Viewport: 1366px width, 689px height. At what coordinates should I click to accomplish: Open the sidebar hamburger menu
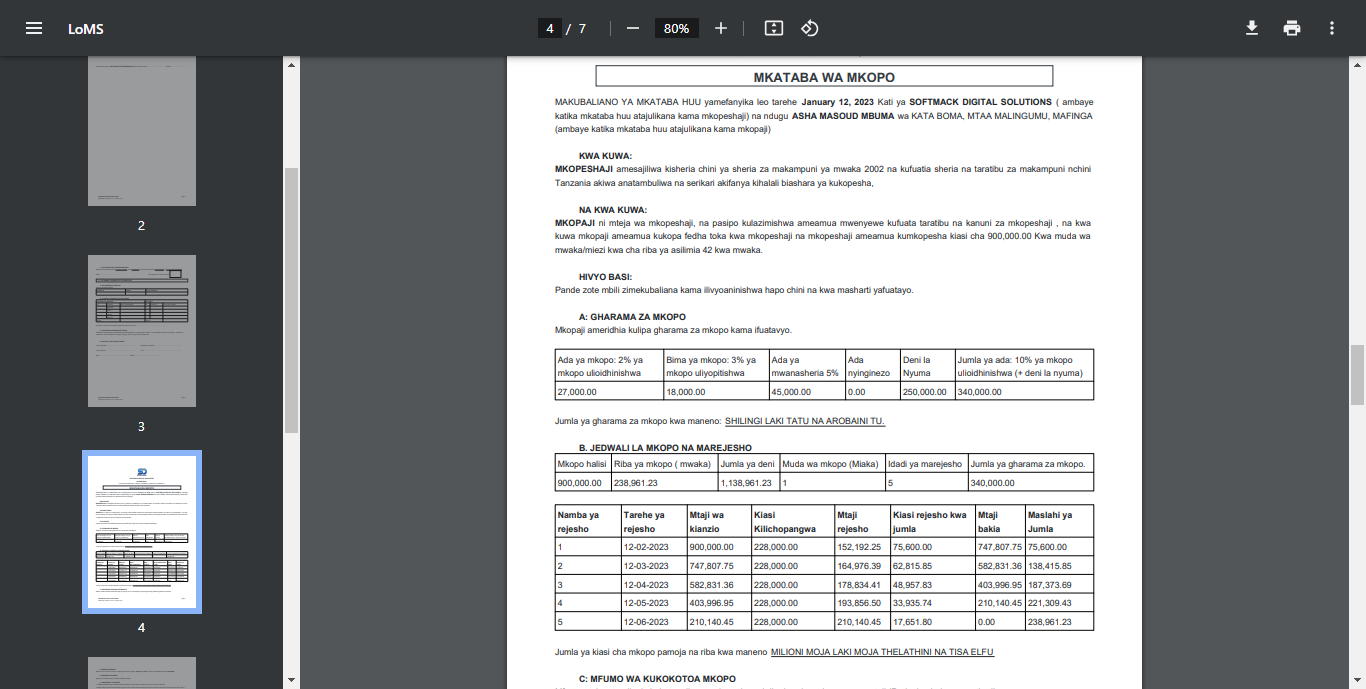point(34,28)
